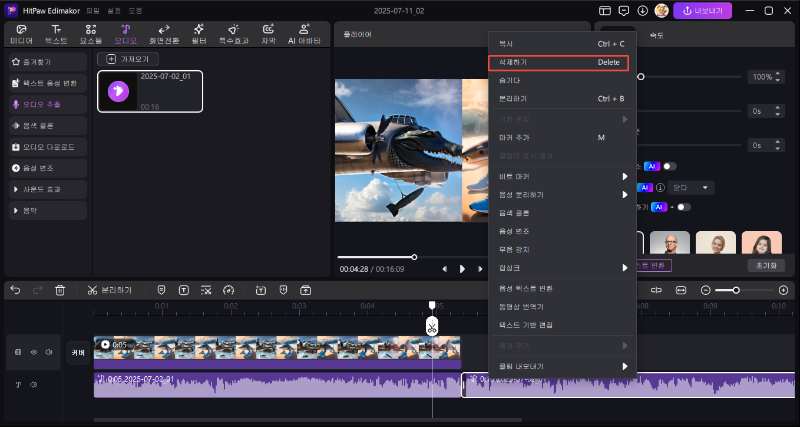Select 즐겨찾기 favorites in audio sidebar
Image resolution: width=800 pixels, height=427 pixels.
coord(48,62)
